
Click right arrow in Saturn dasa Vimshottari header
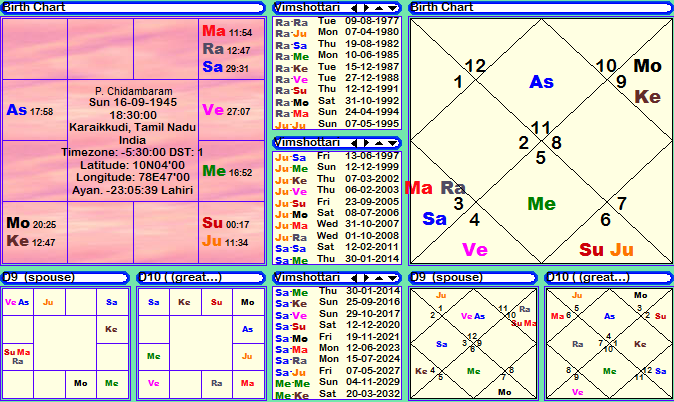click(366, 277)
